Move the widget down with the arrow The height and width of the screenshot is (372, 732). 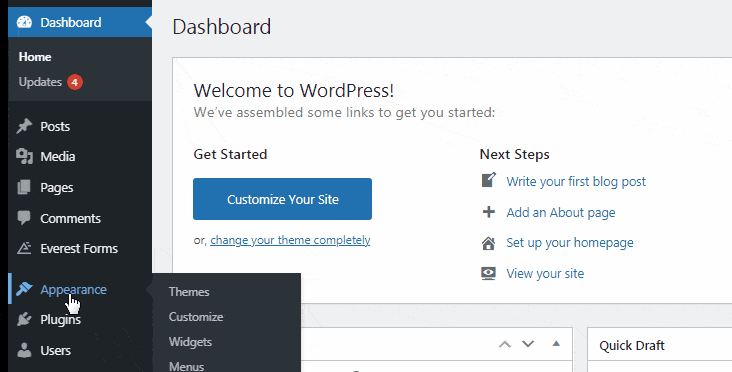pyautogui.click(x=528, y=344)
